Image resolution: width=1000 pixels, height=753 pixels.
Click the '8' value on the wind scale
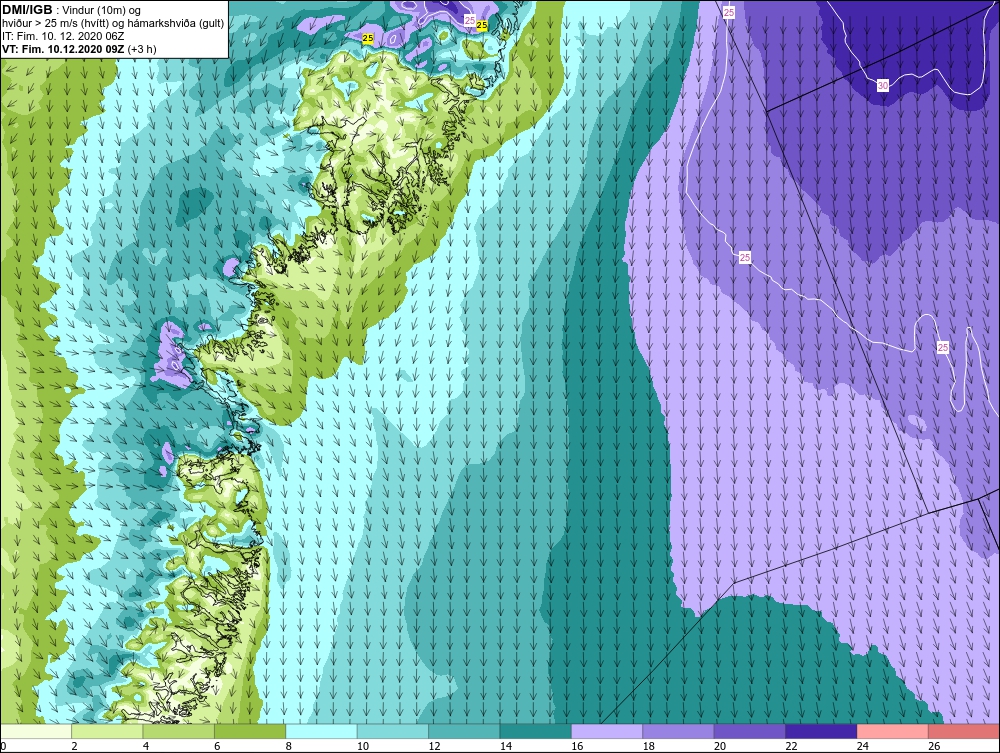click(x=289, y=746)
